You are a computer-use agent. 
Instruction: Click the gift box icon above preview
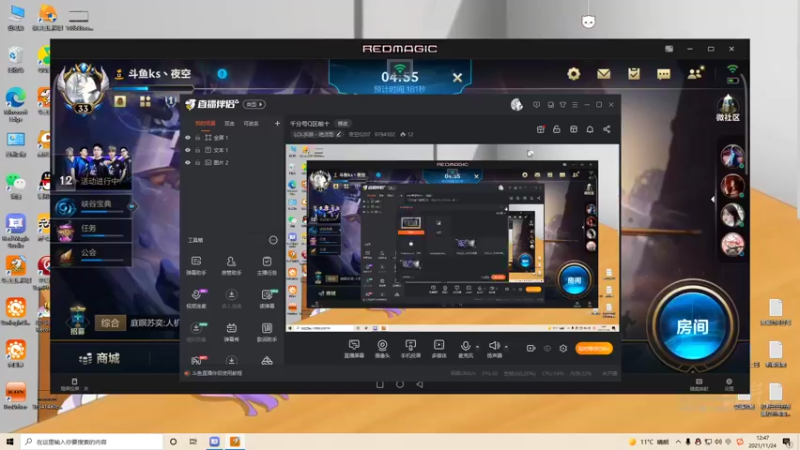(540, 130)
